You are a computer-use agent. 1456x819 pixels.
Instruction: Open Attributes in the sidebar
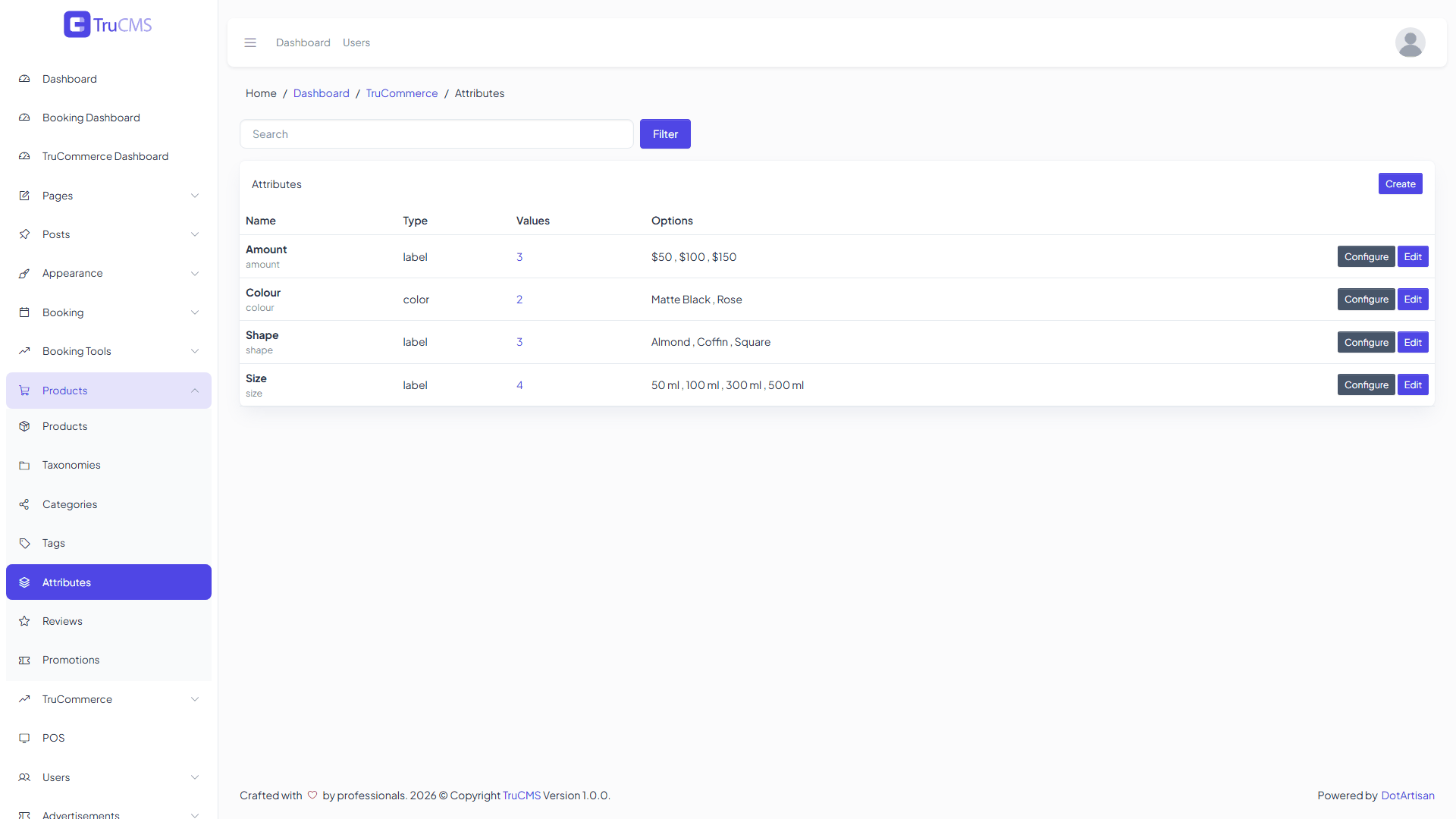pyautogui.click(x=108, y=582)
